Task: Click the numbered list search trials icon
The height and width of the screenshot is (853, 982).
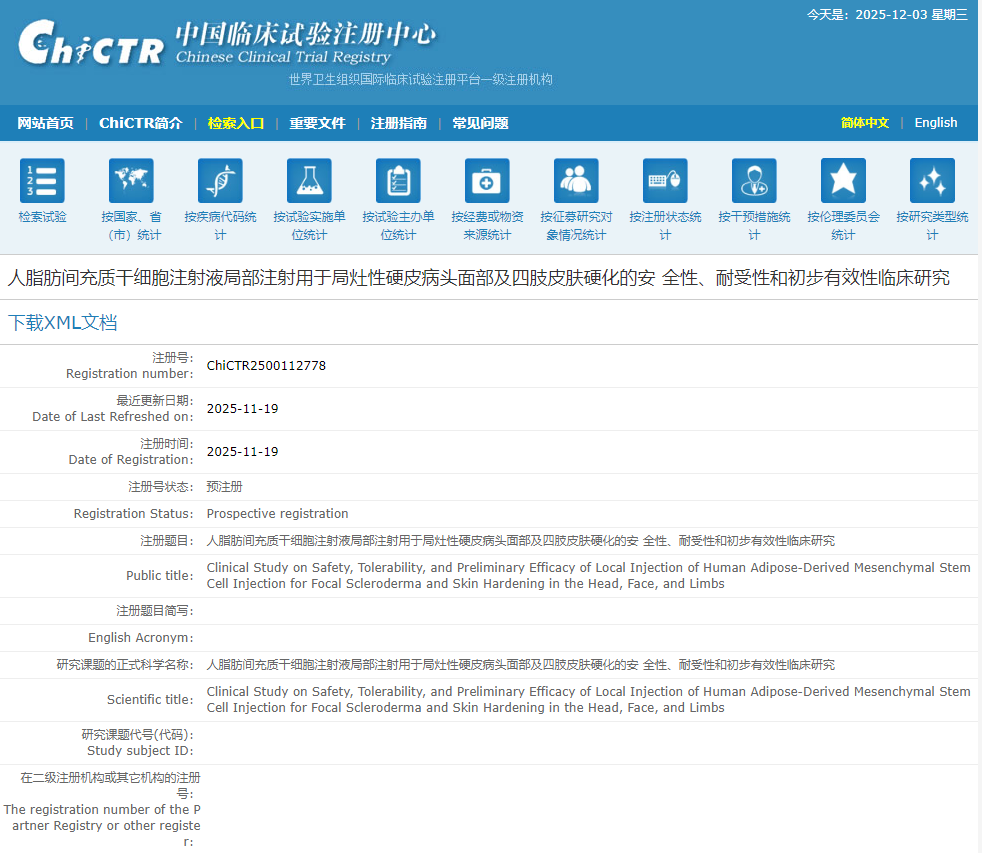Action: click(42, 181)
